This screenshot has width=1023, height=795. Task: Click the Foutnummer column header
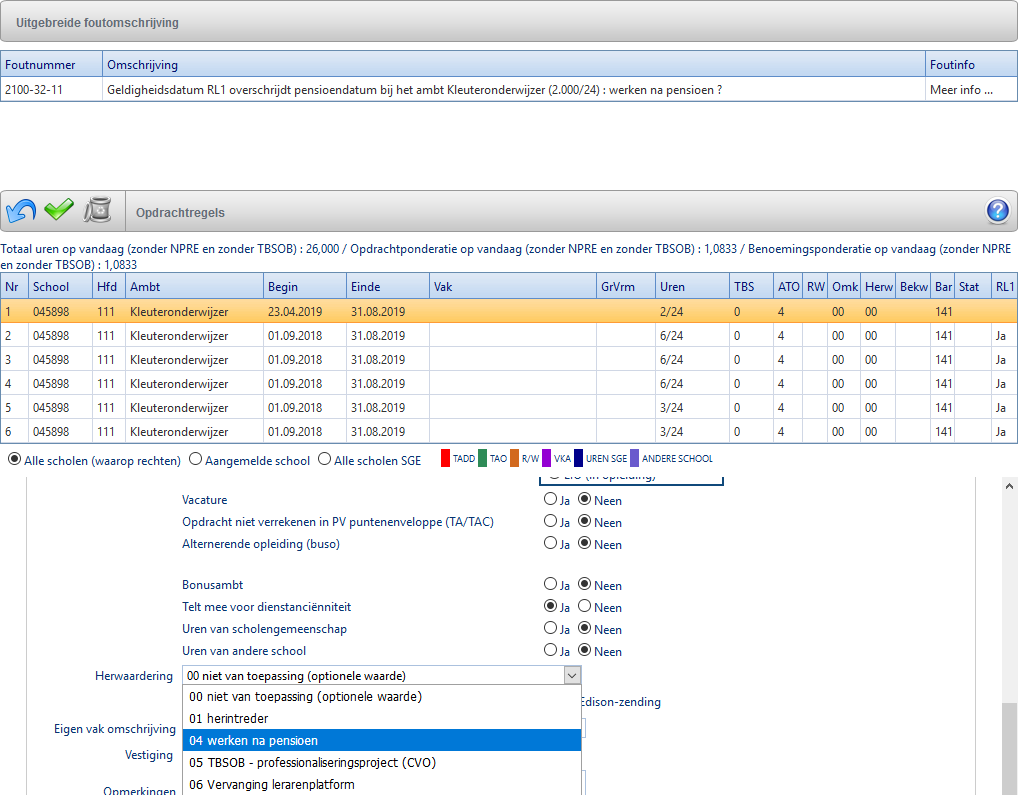(52, 65)
